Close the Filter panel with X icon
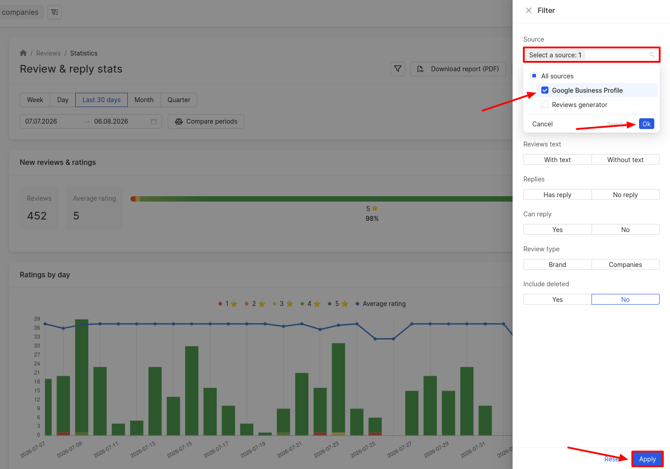Image resolution: width=670 pixels, height=469 pixels. 529,10
